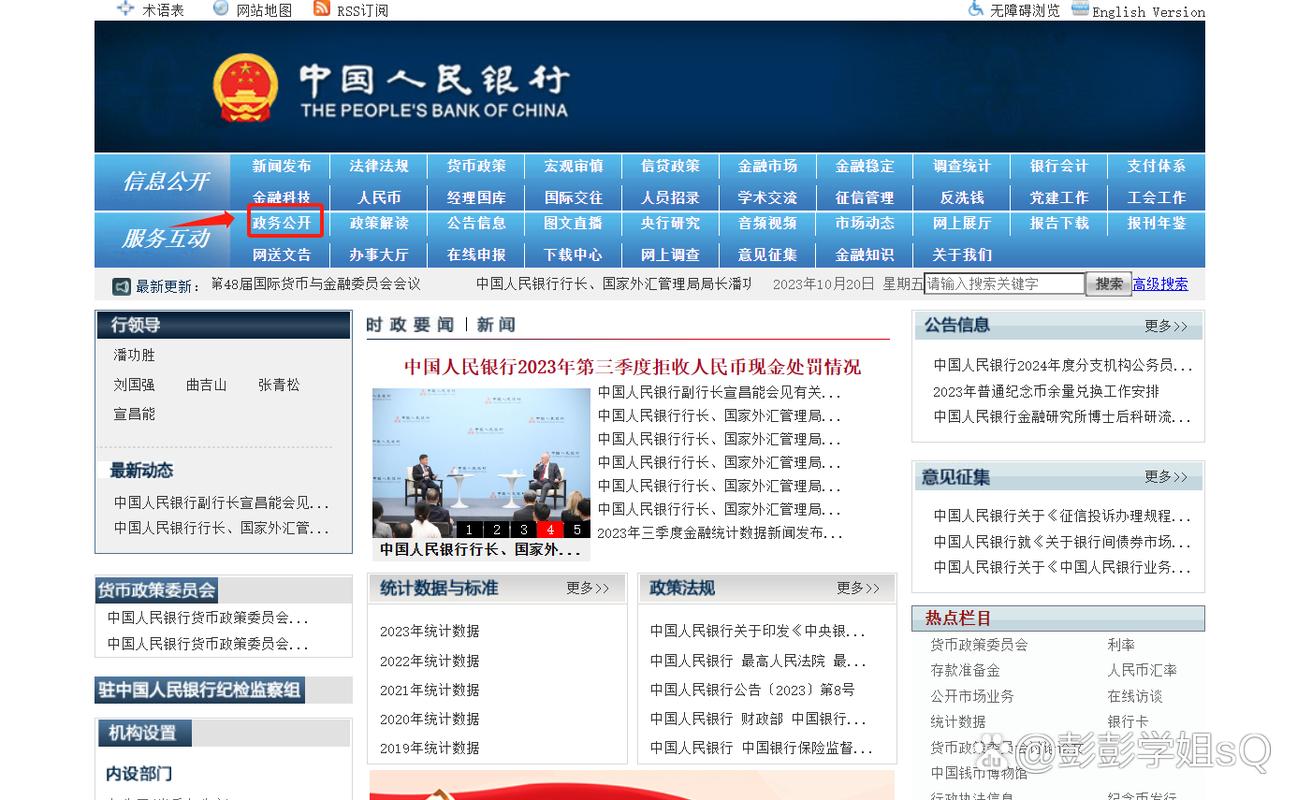Image resolution: width=1297 pixels, height=800 pixels.
Task: Show 更多 for 统计数据与标准 section
Action: coord(587,588)
